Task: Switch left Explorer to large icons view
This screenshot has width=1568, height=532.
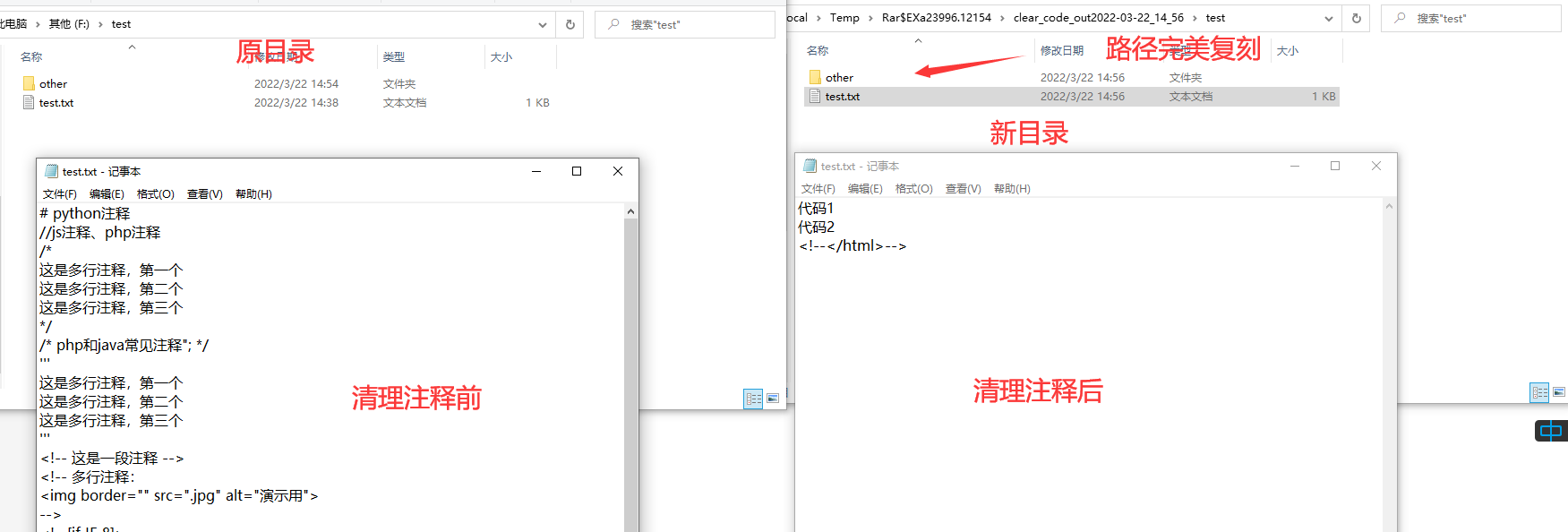Action: [773, 399]
